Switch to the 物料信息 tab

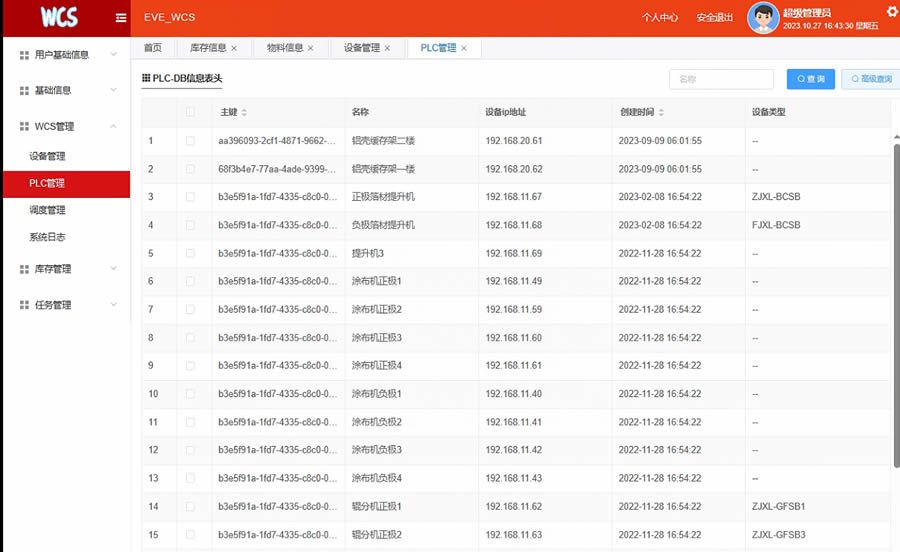(290, 48)
